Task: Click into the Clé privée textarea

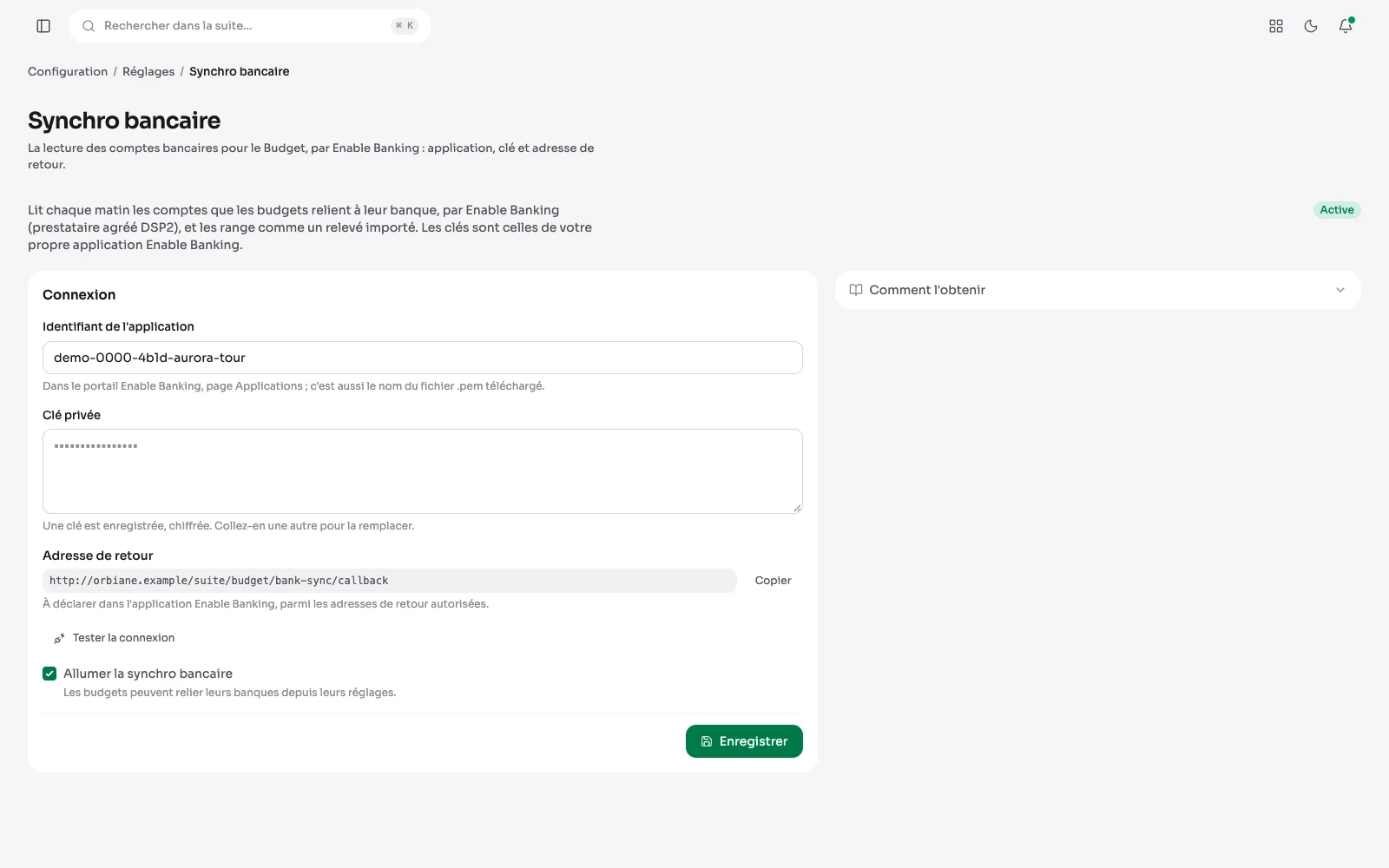Action: pyautogui.click(x=423, y=471)
